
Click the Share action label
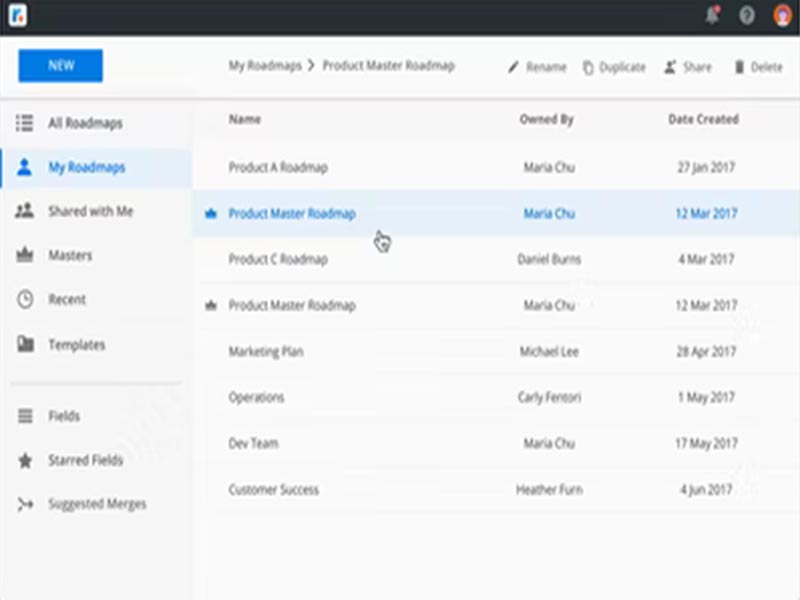point(697,67)
